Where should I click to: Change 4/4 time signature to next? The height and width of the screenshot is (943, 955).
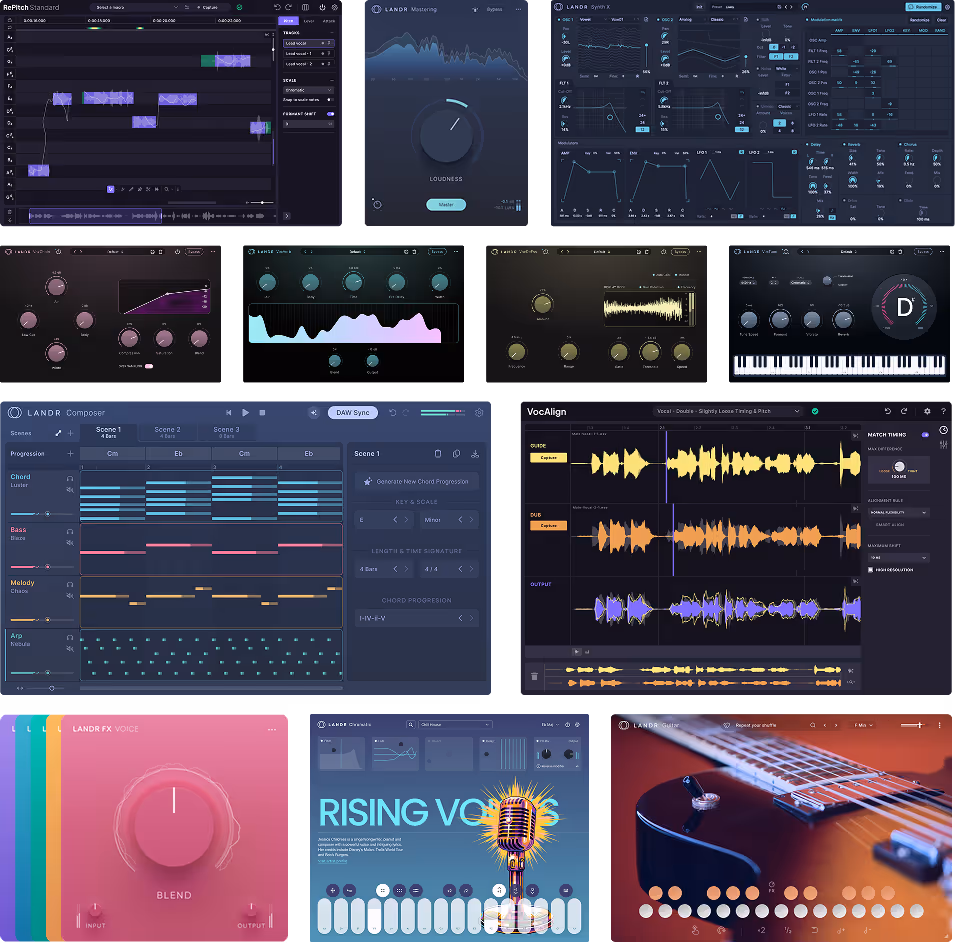click(471, 569)
